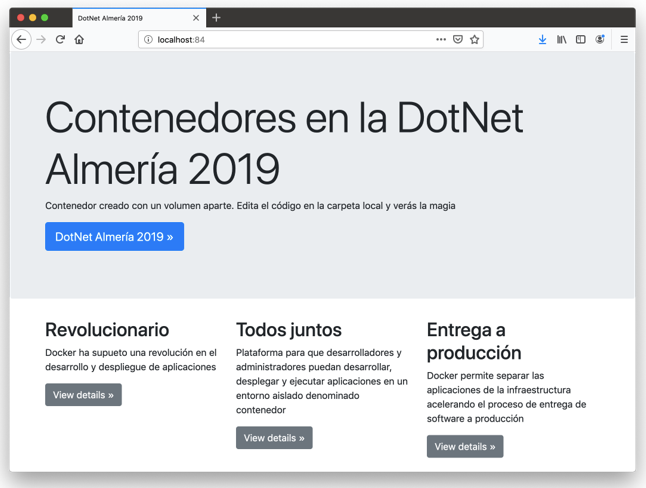Reload the current page
The height and width of the screenshot is (488, 646).
60,40
